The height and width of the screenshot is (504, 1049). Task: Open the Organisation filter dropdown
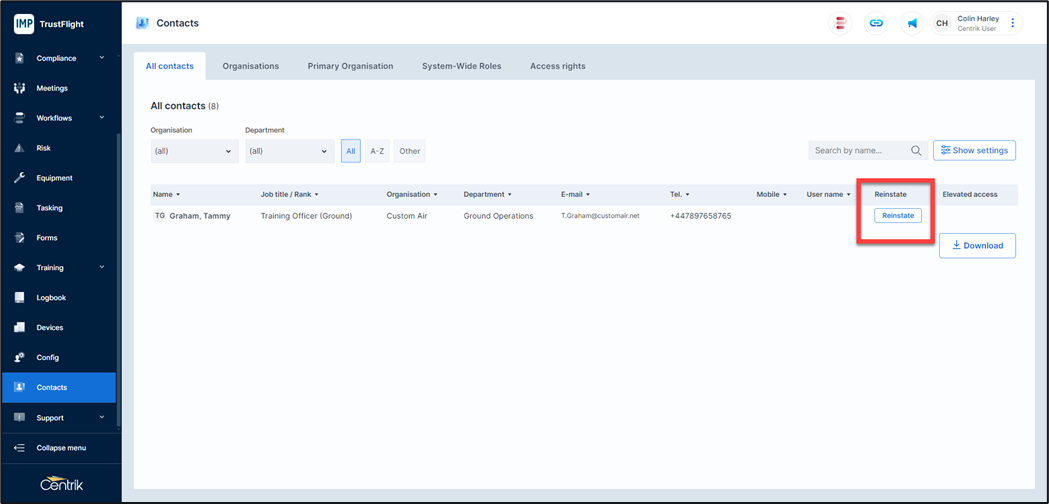click(x=194, y=151)
